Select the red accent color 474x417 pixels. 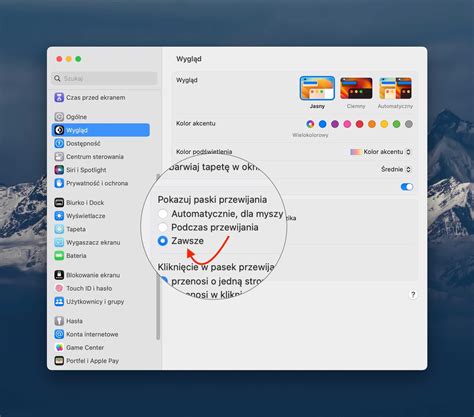pyautogui.click(x=359, y=124)
